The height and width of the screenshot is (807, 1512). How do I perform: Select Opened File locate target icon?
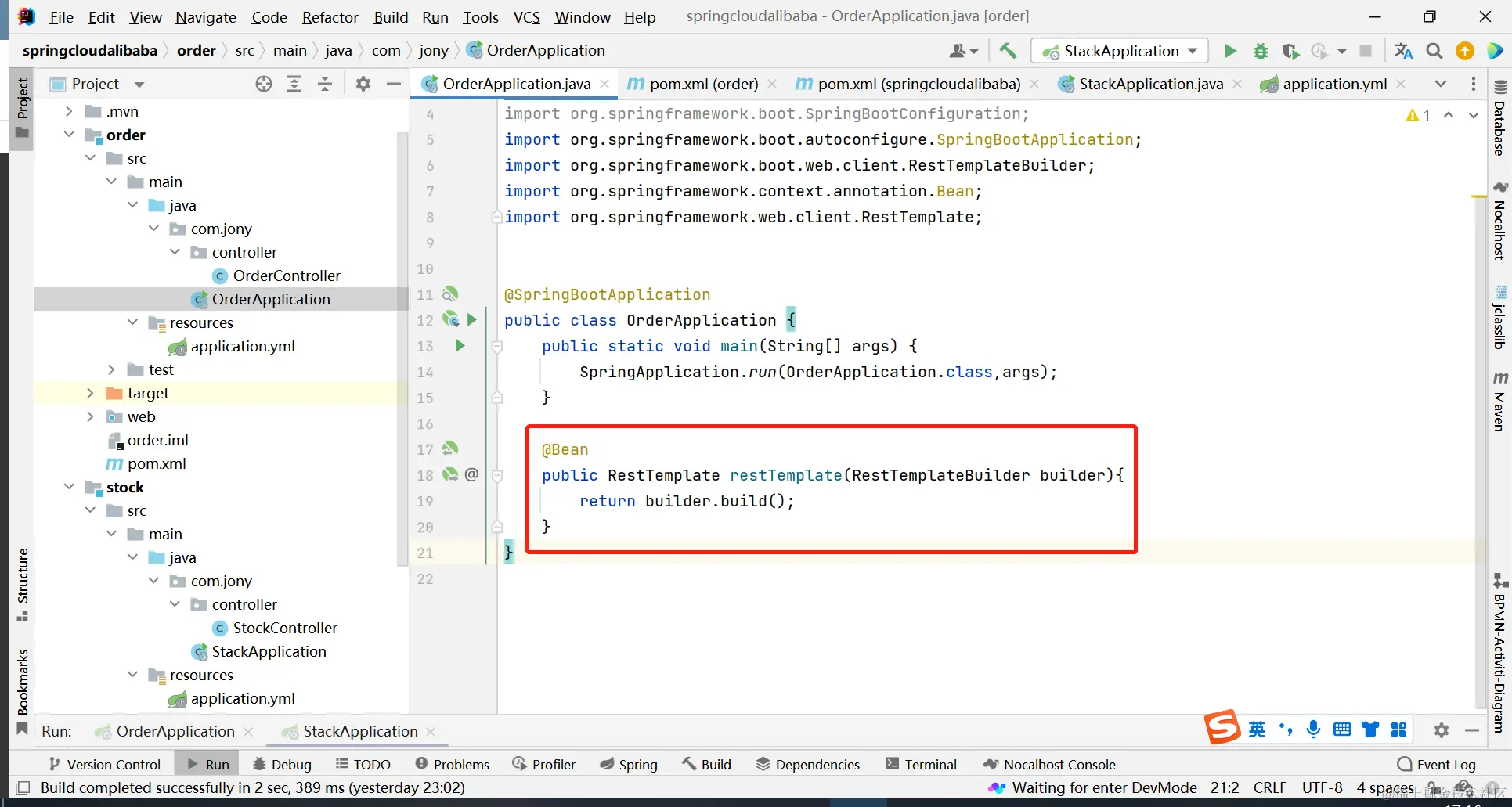264,84
